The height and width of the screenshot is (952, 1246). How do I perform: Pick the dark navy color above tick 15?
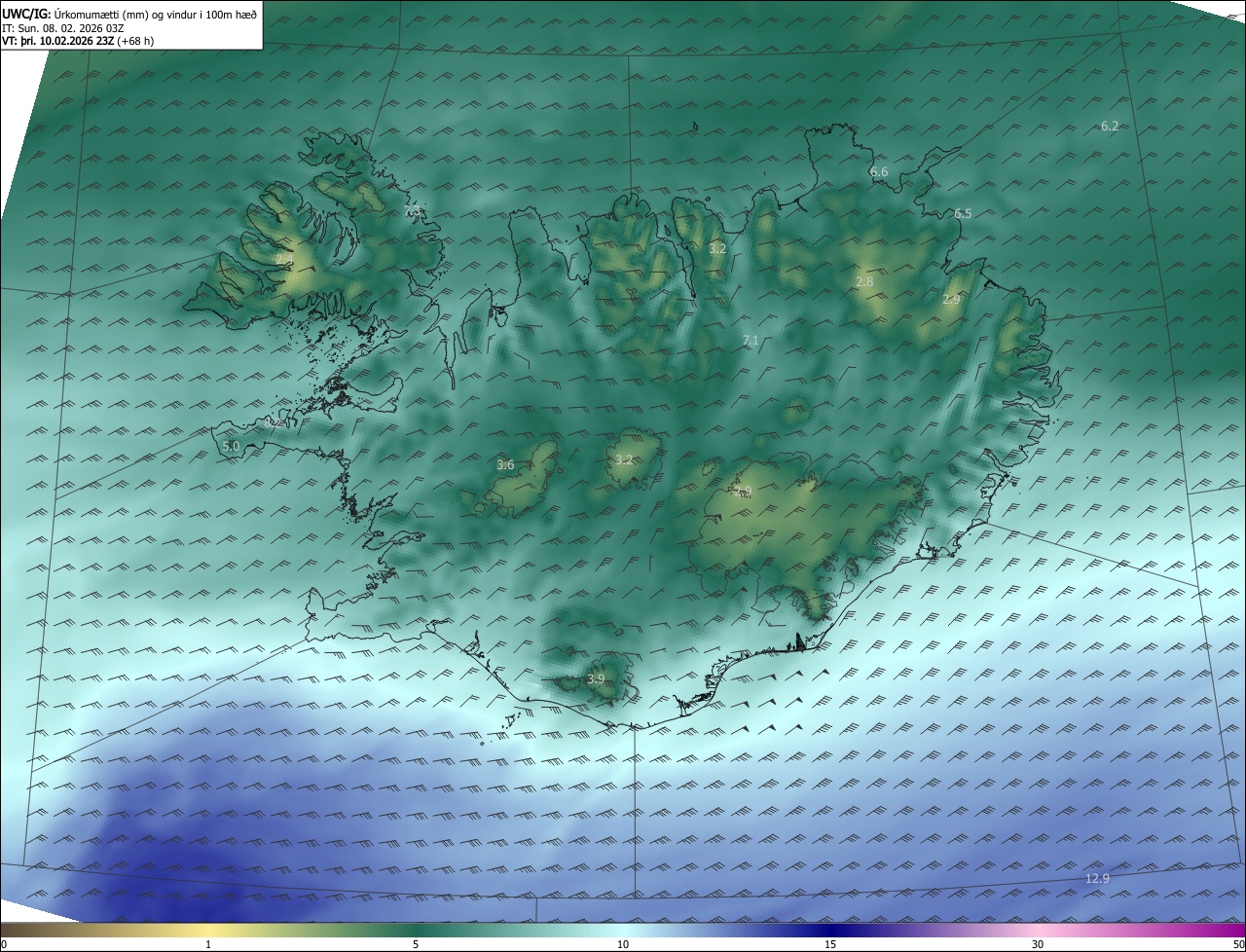[x=830, y=930]
